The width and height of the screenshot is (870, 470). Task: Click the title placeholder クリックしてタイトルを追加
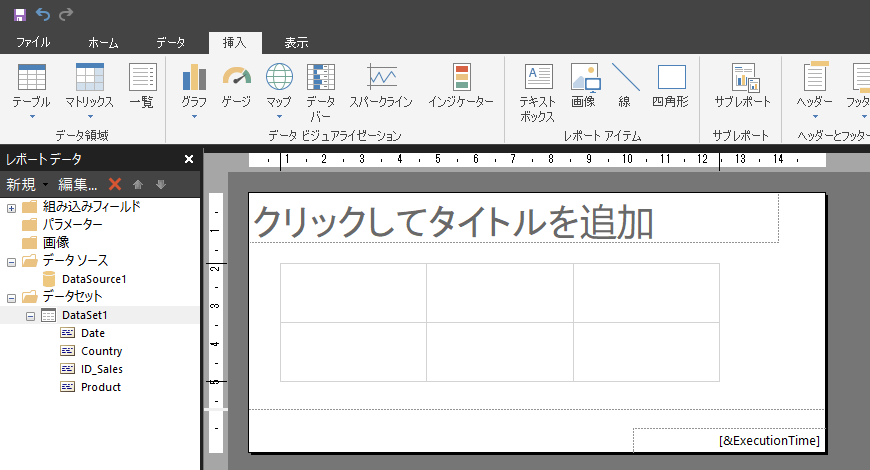(453, 222)
